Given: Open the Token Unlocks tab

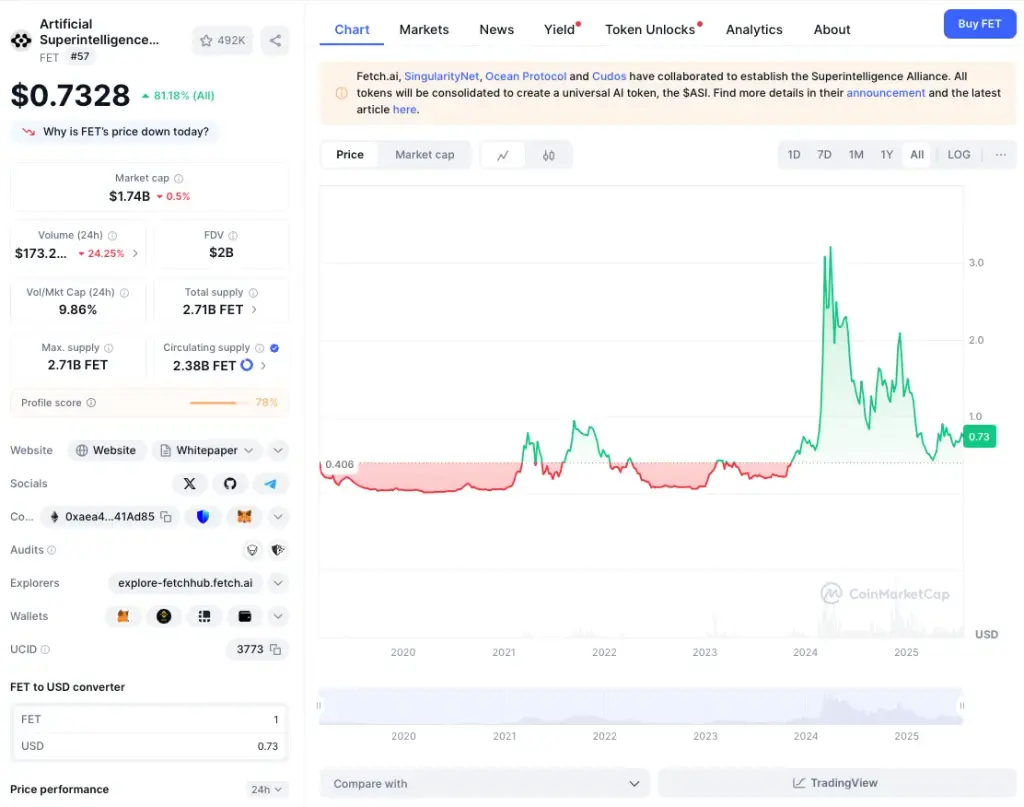Looking at the screenshot, I should click(650, 29).
